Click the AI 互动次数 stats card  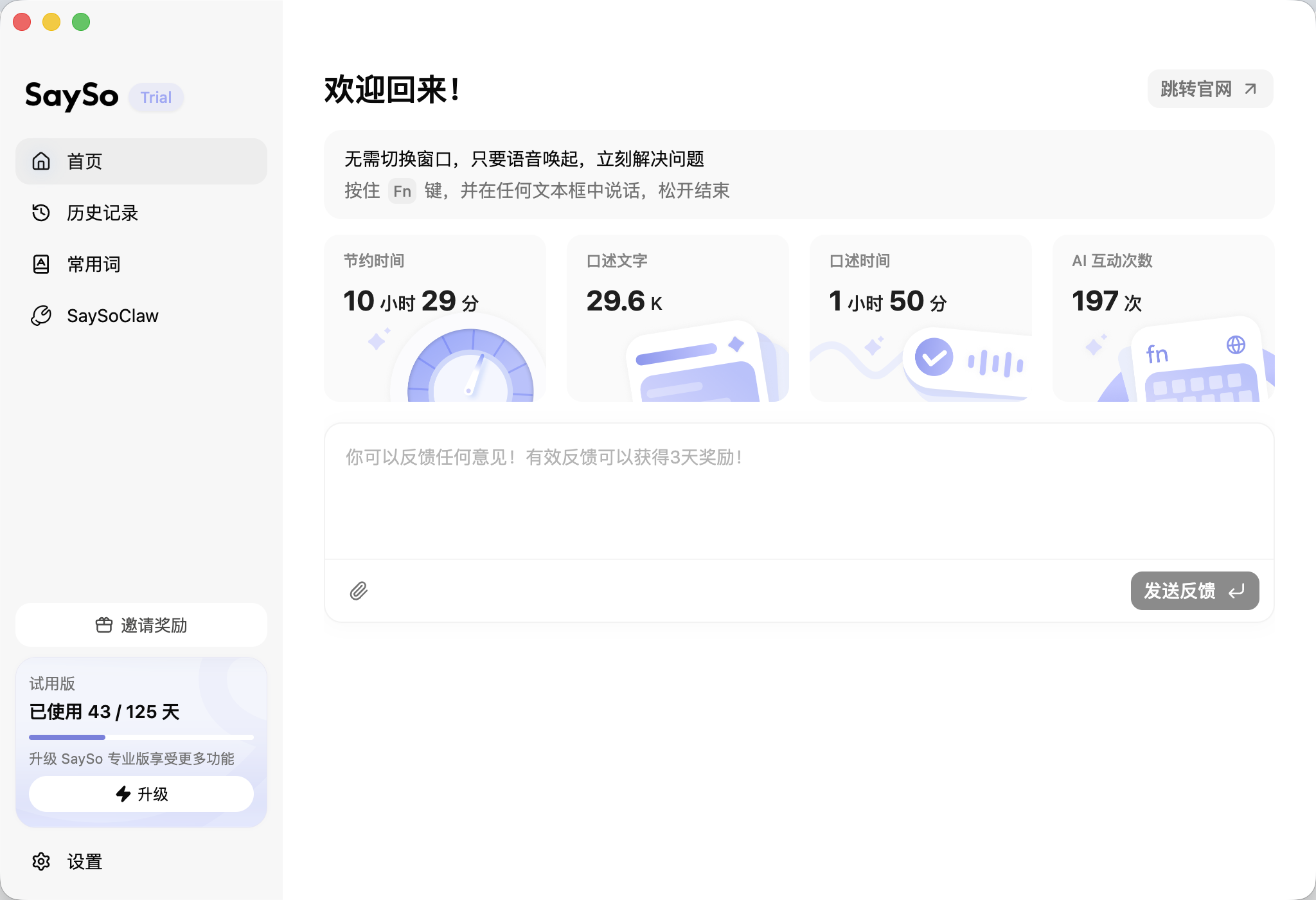point(1163,318)
